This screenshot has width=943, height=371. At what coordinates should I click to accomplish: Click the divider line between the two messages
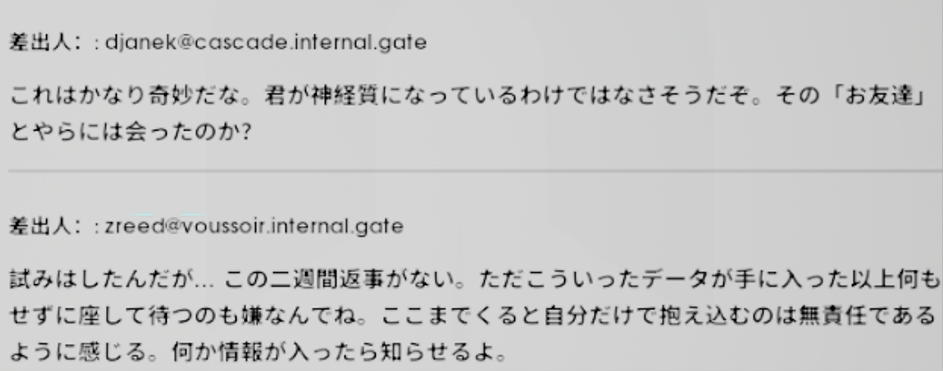tap(472, 171)
